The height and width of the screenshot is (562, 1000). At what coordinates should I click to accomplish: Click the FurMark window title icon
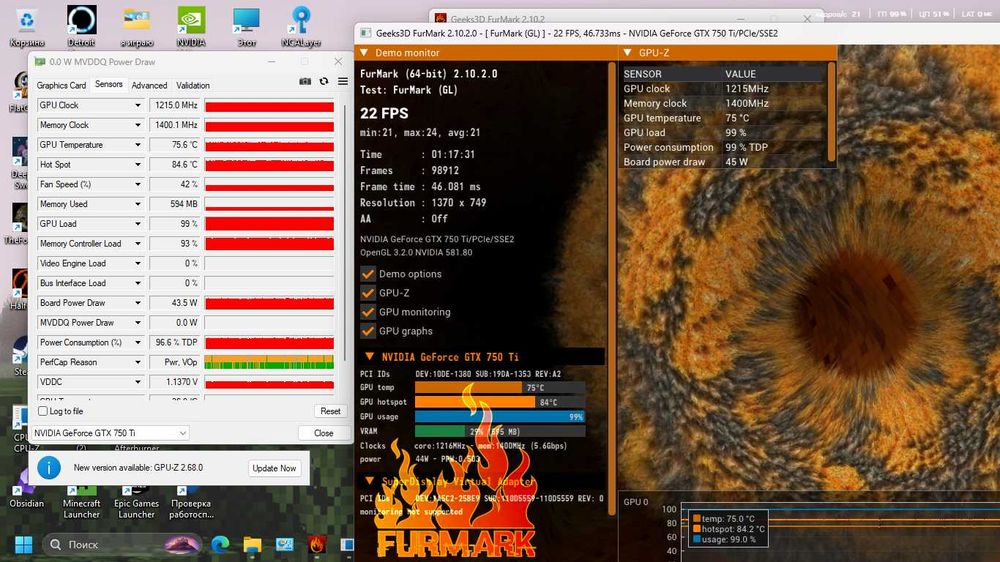coord(365,33)
